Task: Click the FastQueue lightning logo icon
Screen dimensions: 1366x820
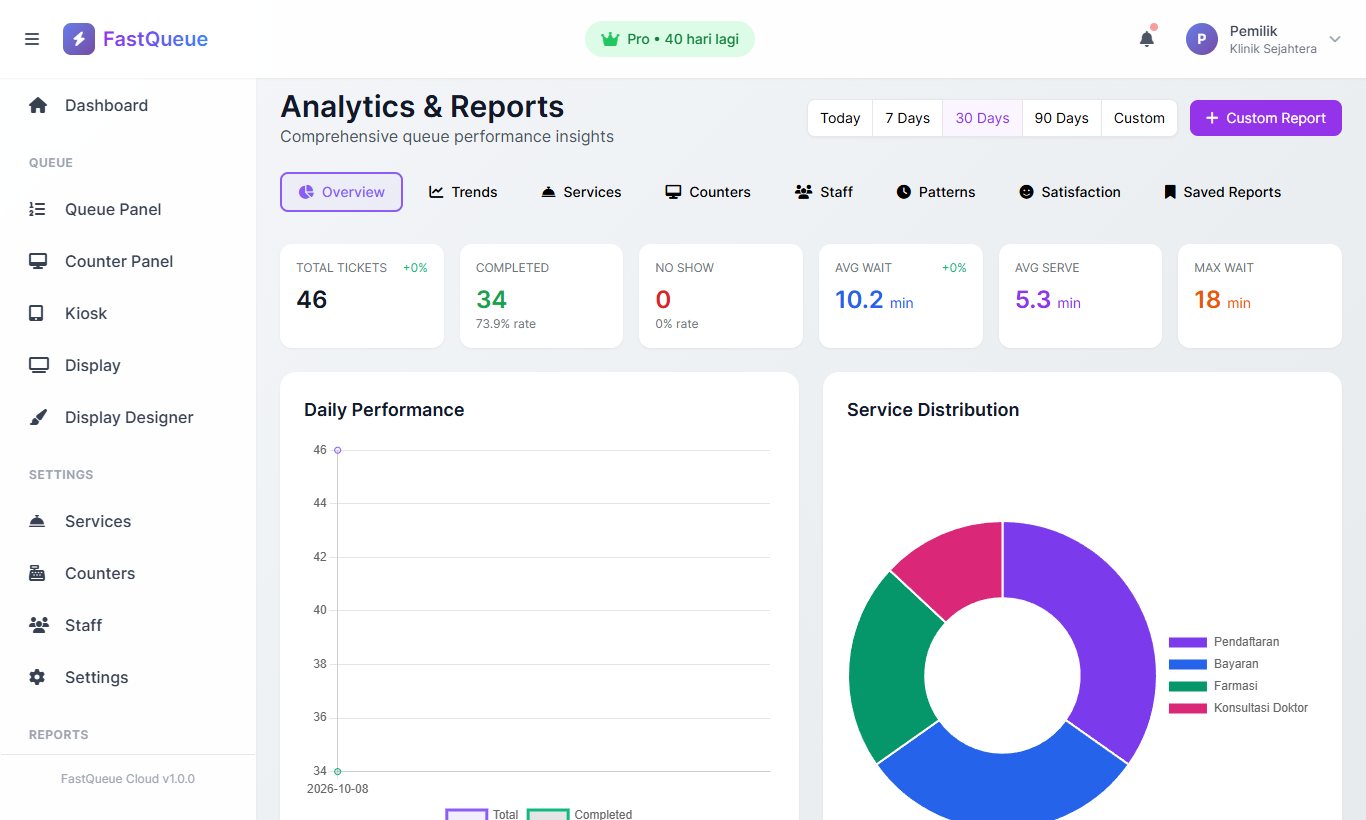Action: [x=79, y=39]
